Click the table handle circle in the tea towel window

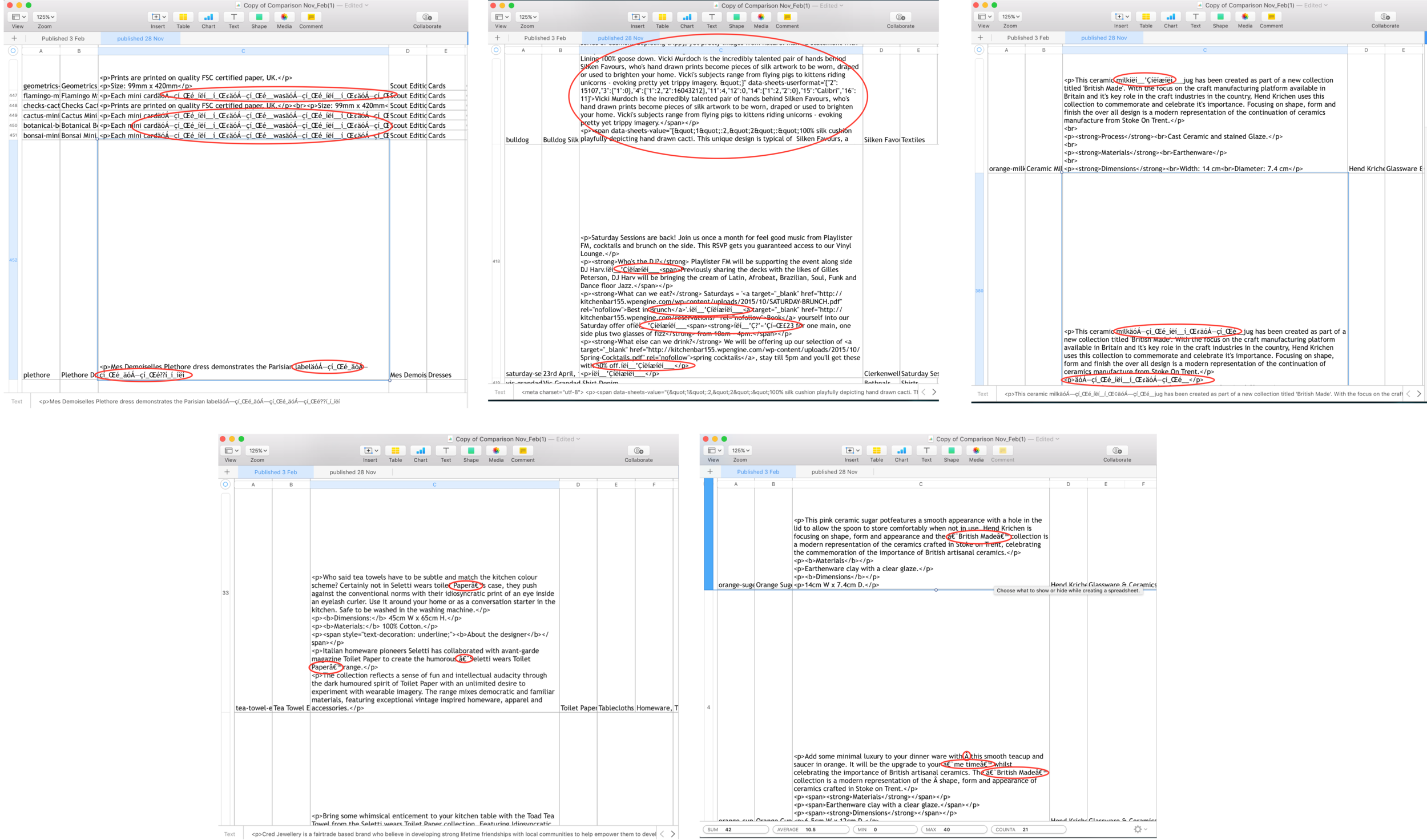coord(225,484)
